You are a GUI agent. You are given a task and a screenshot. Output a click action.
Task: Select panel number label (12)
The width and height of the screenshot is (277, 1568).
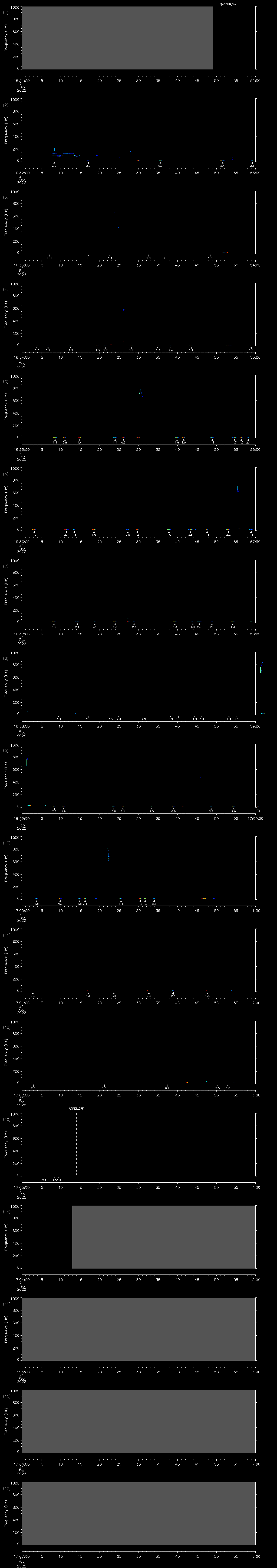tap(6, 1027)
